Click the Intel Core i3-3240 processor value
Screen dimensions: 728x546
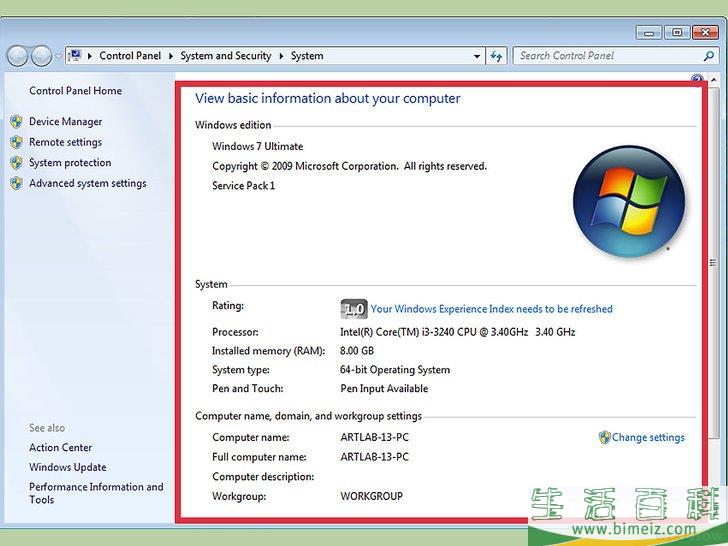(x=458, y=332)
